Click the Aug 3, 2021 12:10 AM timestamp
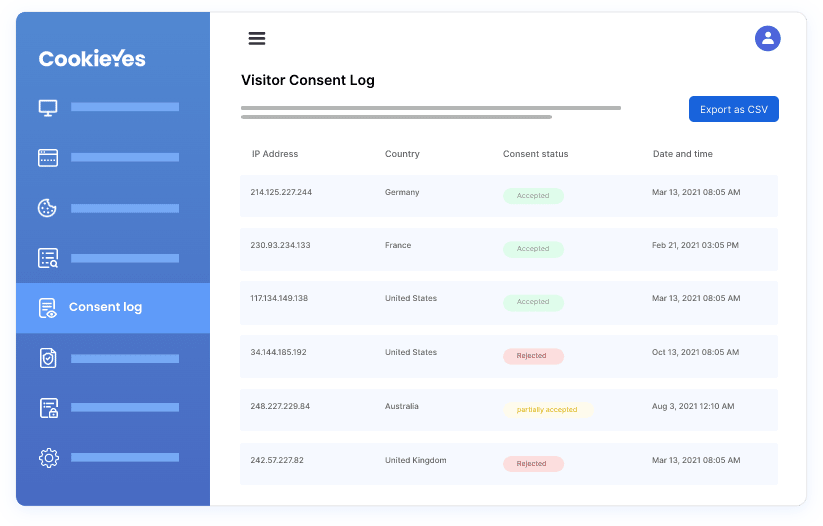 coord(693,406)
